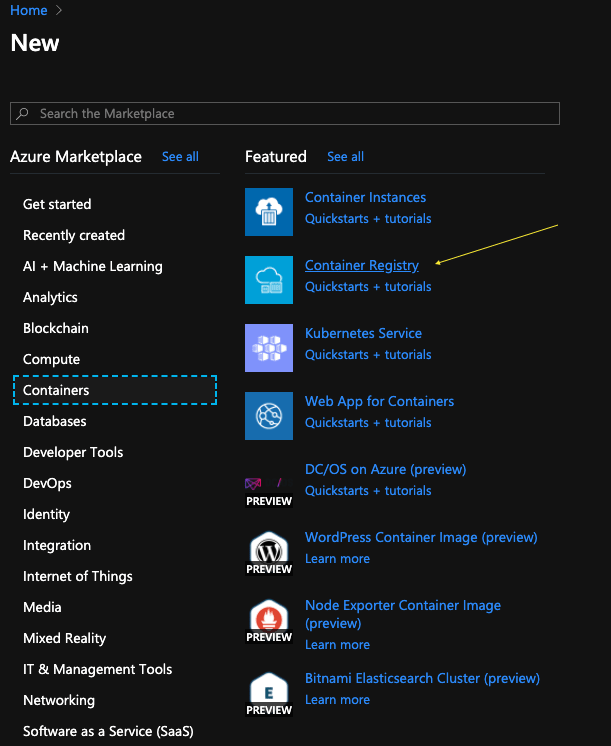
Task: Open the Container Instances icon
Action: (269, 212)
